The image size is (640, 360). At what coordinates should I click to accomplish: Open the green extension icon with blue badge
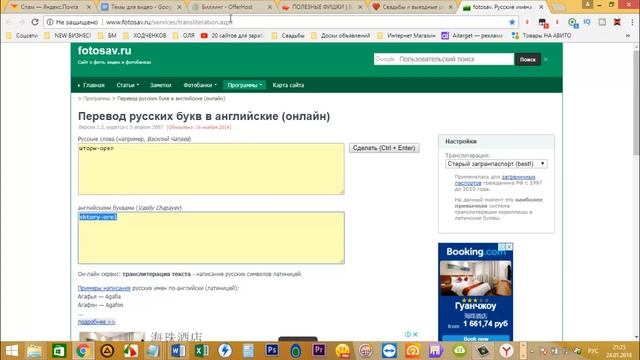572,22
